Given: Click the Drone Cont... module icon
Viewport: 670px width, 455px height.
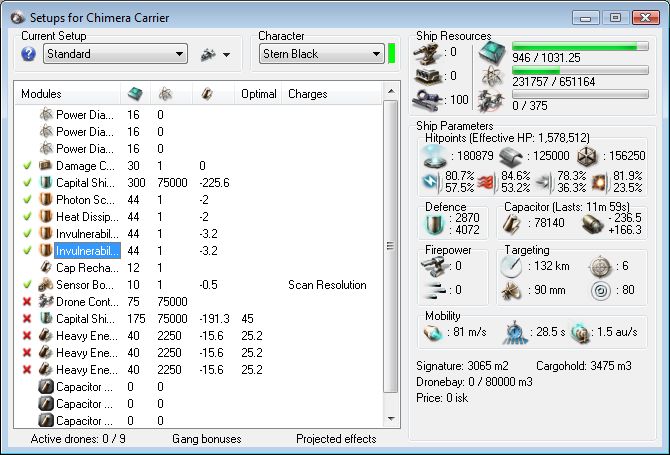Looking at the screenshot, I should [45, 301].
